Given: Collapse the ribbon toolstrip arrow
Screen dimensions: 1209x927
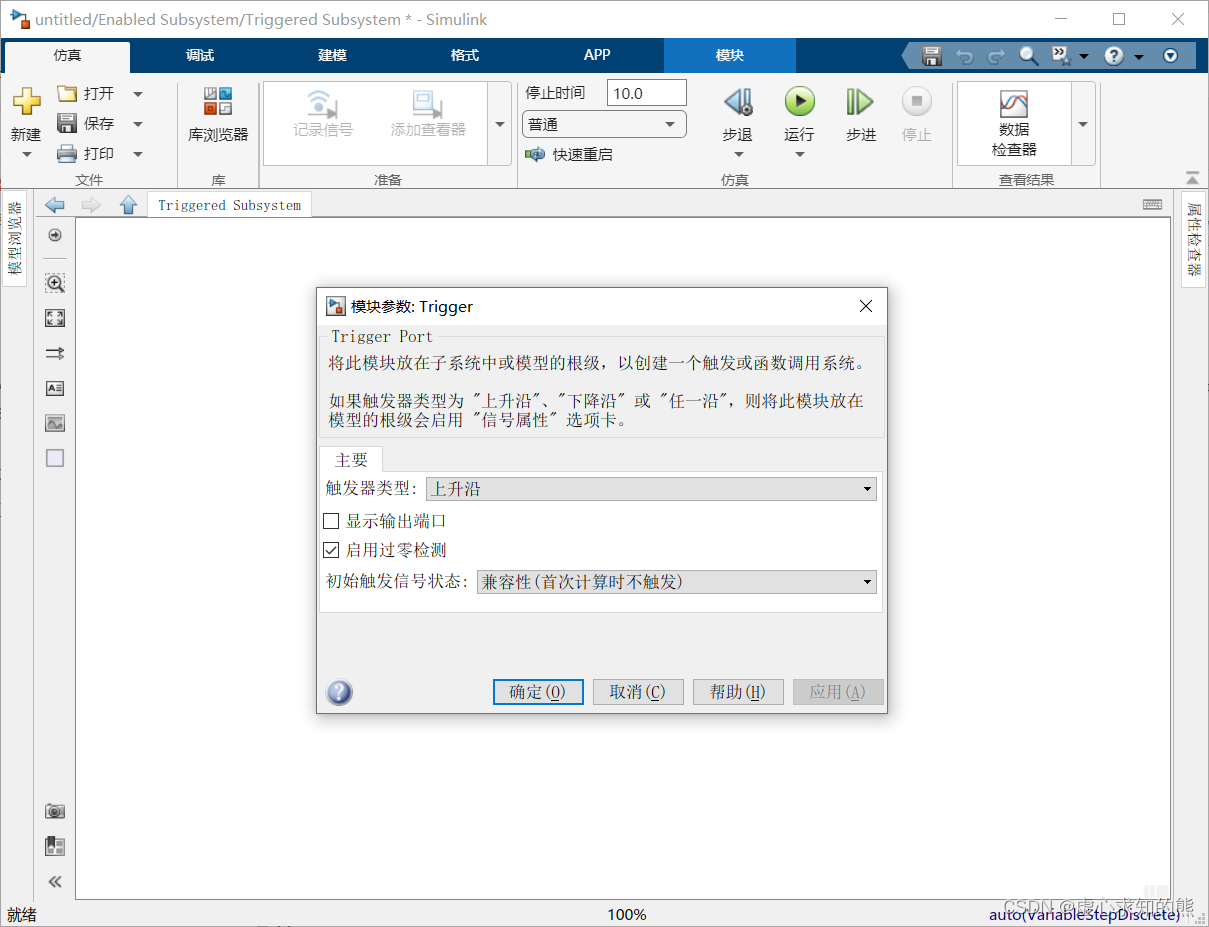Looking at the screenshot, I should pyautogui.click(x=1192, y=178).
